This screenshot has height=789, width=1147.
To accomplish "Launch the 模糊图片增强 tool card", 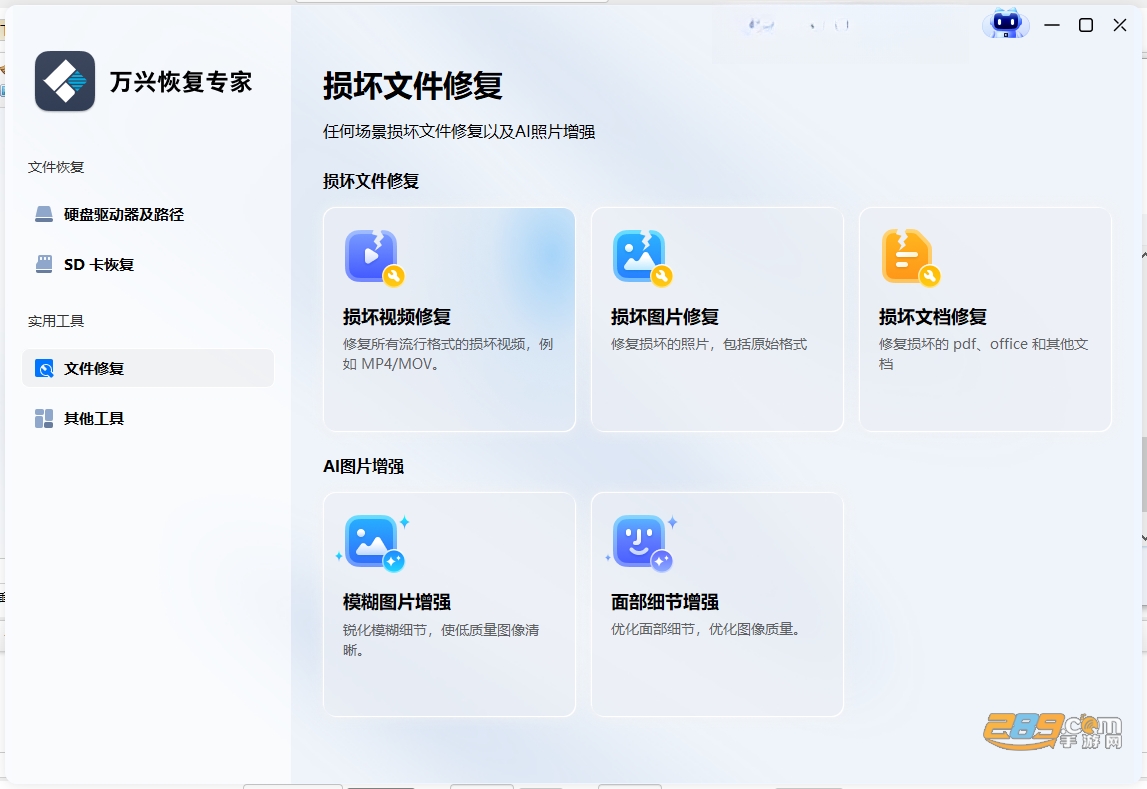I will tap(449, 605).
